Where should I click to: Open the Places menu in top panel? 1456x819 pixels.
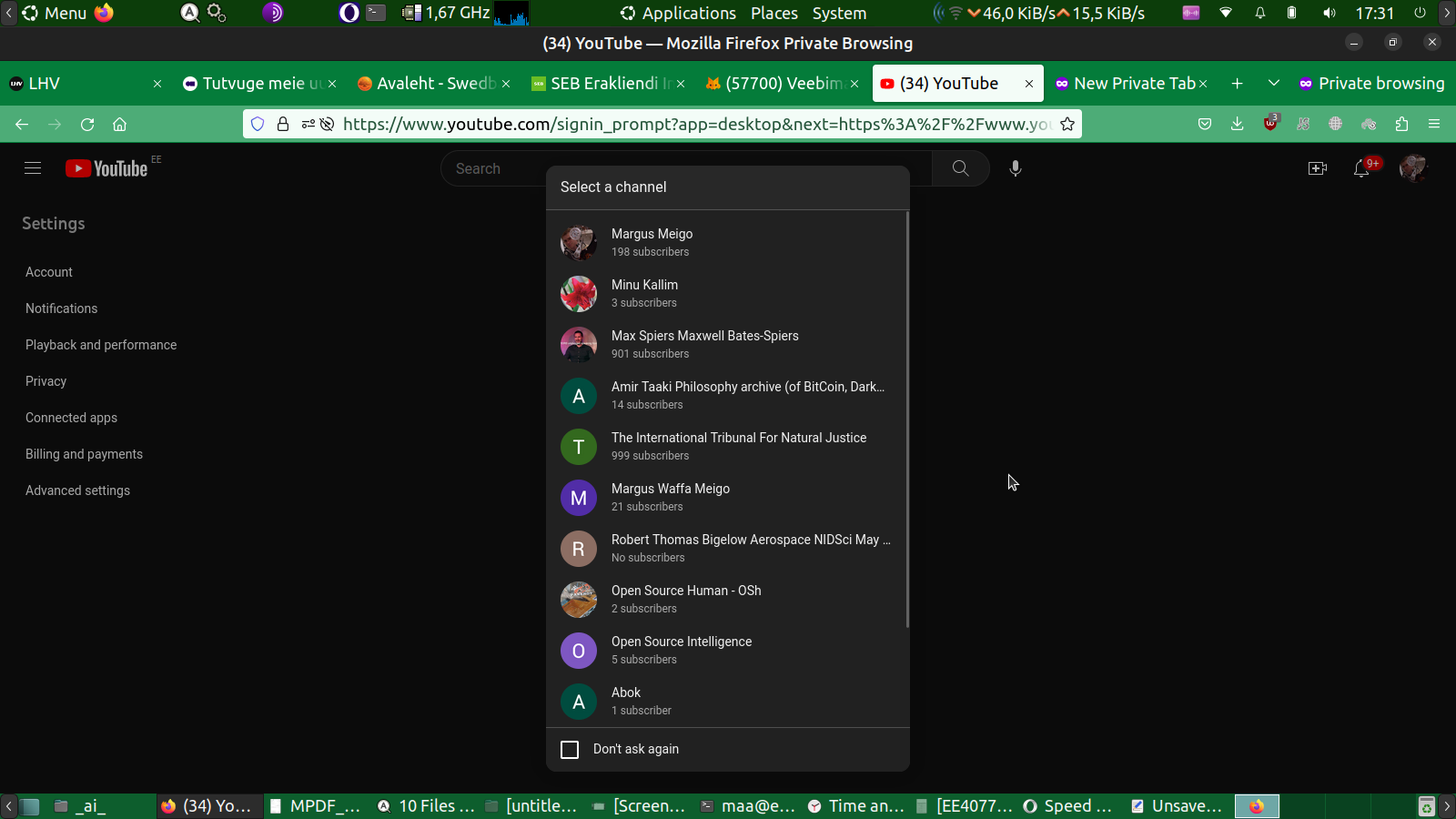coord(773,14)
